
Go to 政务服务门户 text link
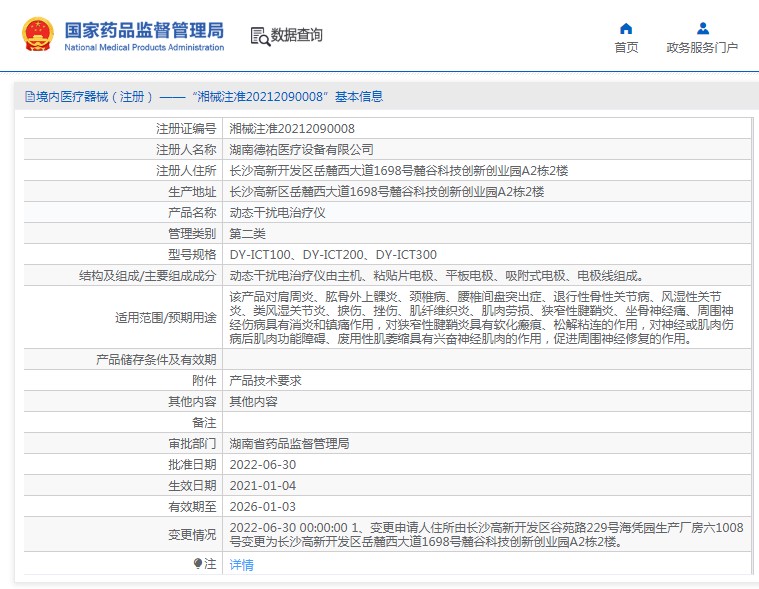pos(702,47)
